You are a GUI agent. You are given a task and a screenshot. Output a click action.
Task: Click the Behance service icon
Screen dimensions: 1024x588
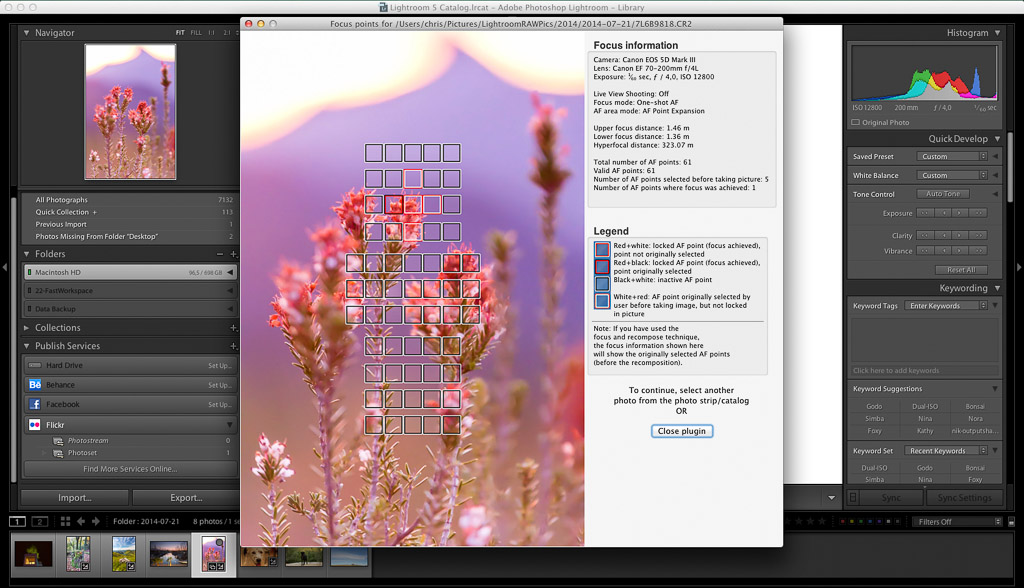coord(35,385)
